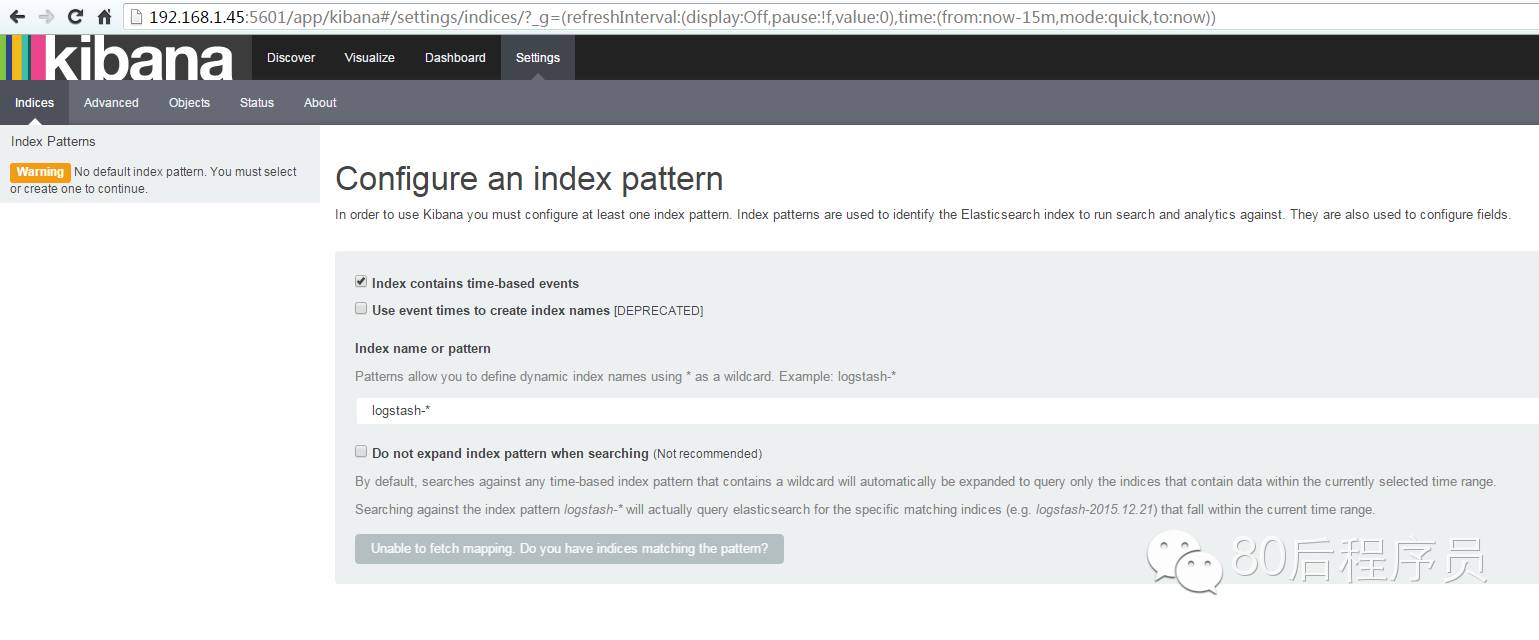
Task: Click the logstash-2015.12.21 example text
Action: 1095,510
